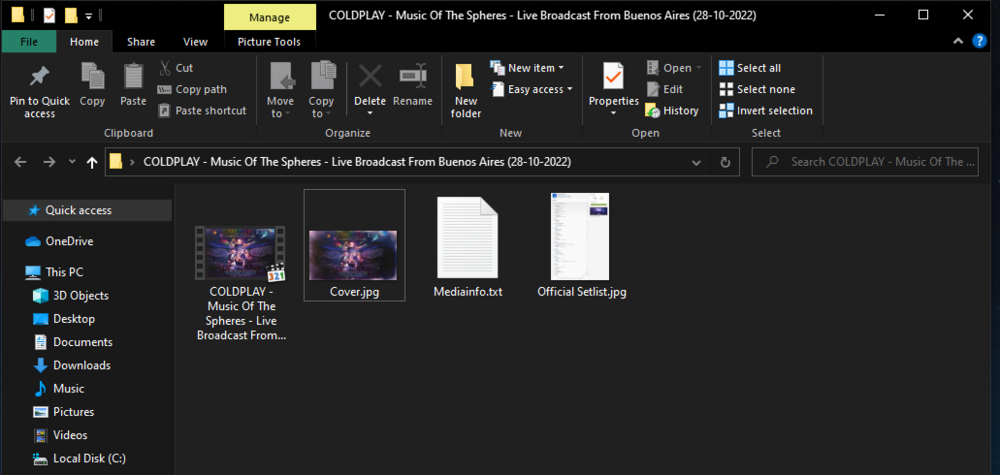
Task: Expand the Delete dropdown arrow
Action: point(370,113)
